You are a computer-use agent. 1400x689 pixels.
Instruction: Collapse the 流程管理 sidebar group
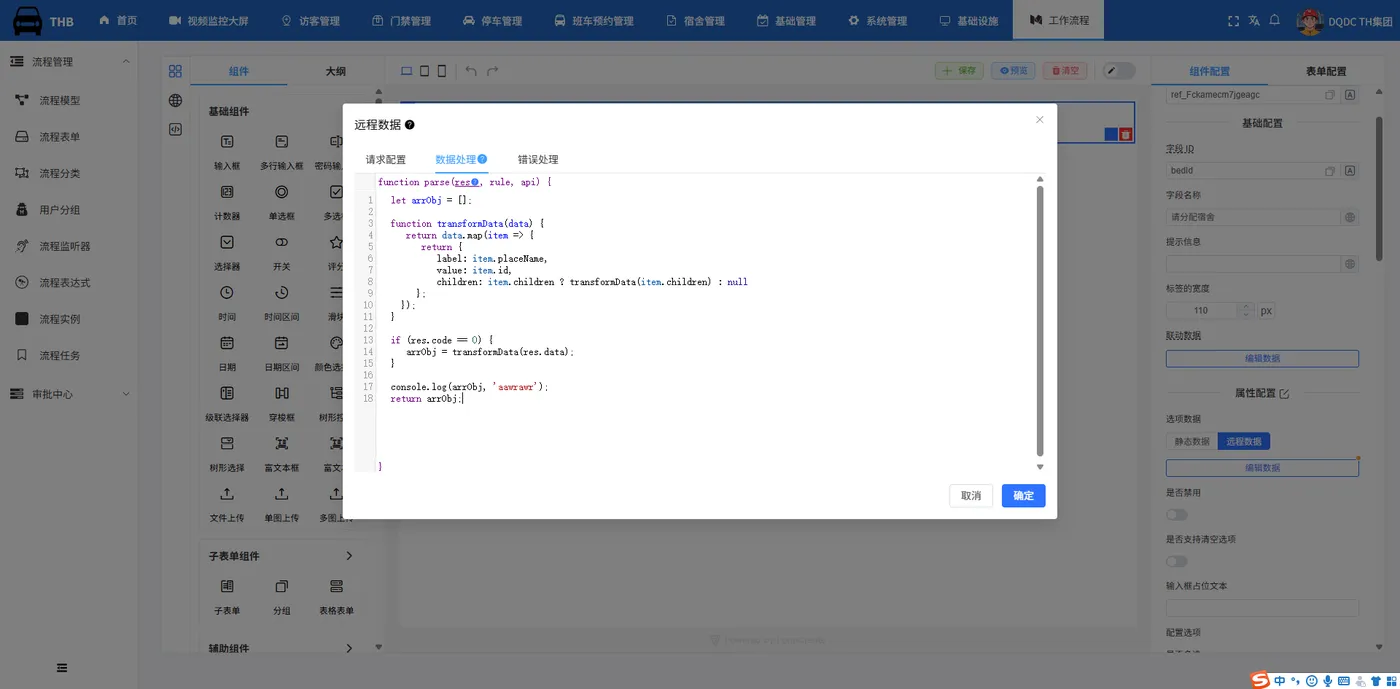pos(126,62)
